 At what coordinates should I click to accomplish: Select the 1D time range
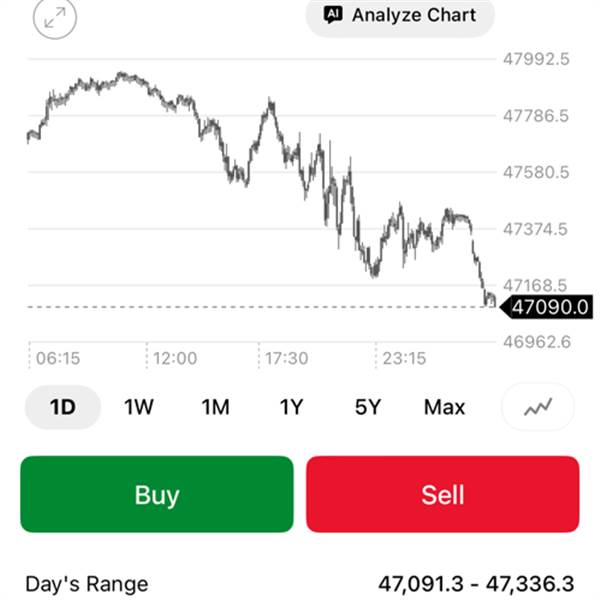point(63,407)
